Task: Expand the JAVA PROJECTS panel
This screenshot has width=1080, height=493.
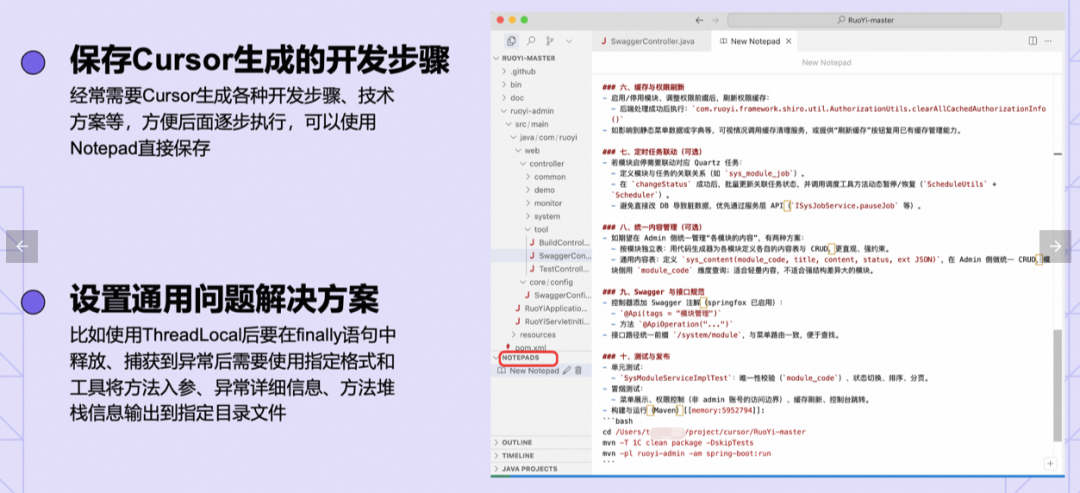Action: tap(529, 469)
